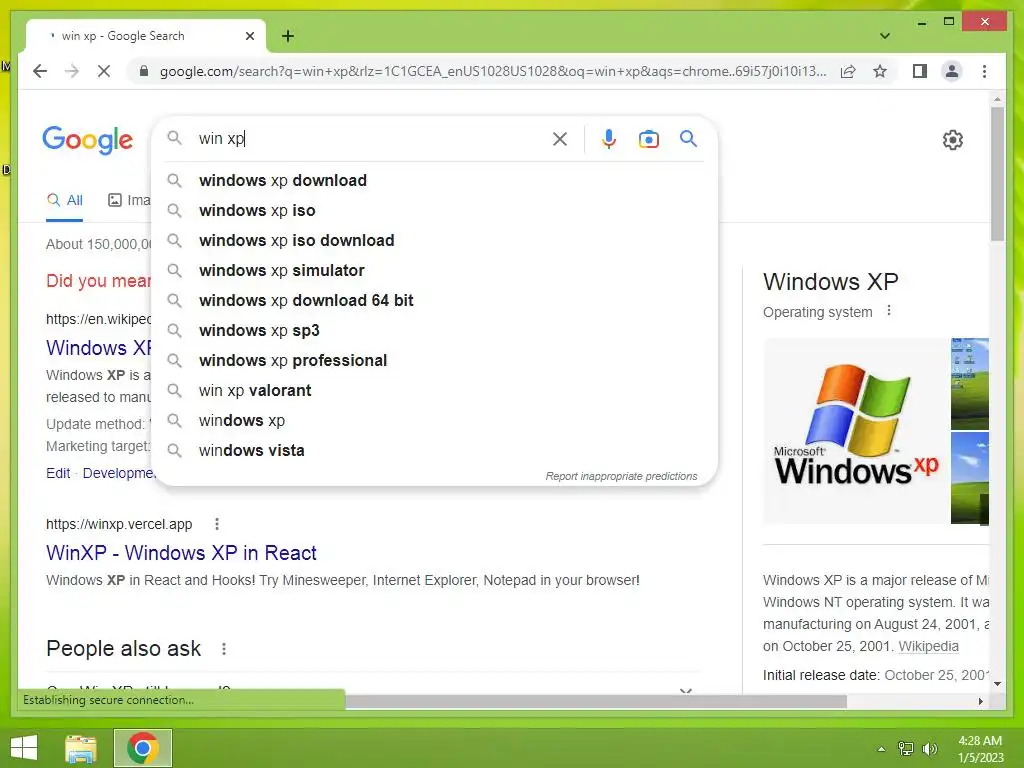
Task: Share this page from address bar
Action: coord(848,71)
